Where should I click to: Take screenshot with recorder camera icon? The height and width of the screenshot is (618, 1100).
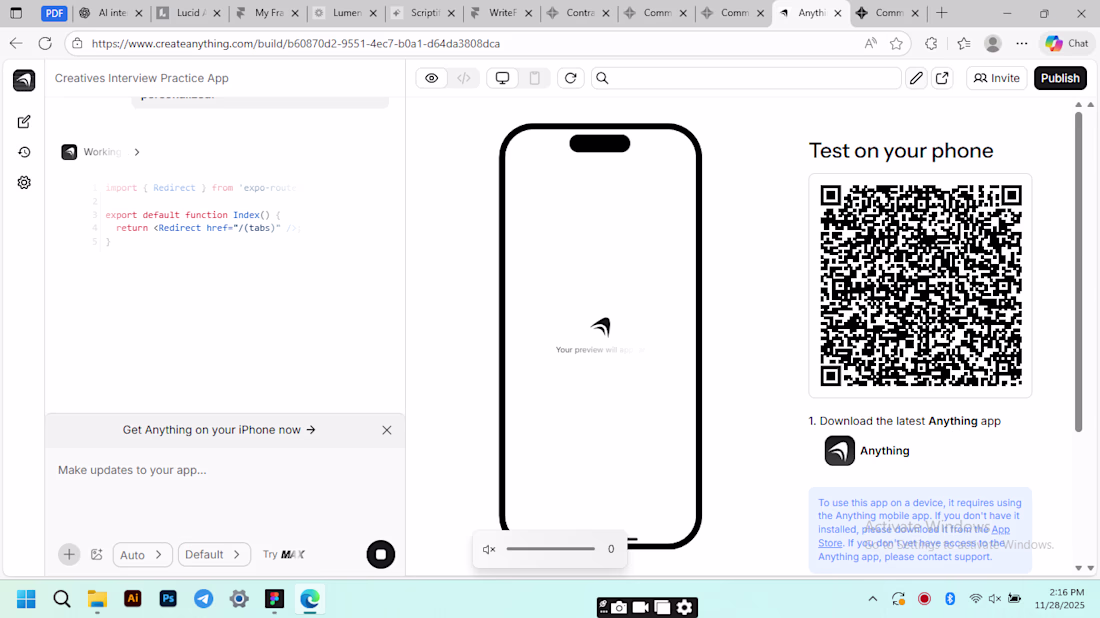(619, 607)
